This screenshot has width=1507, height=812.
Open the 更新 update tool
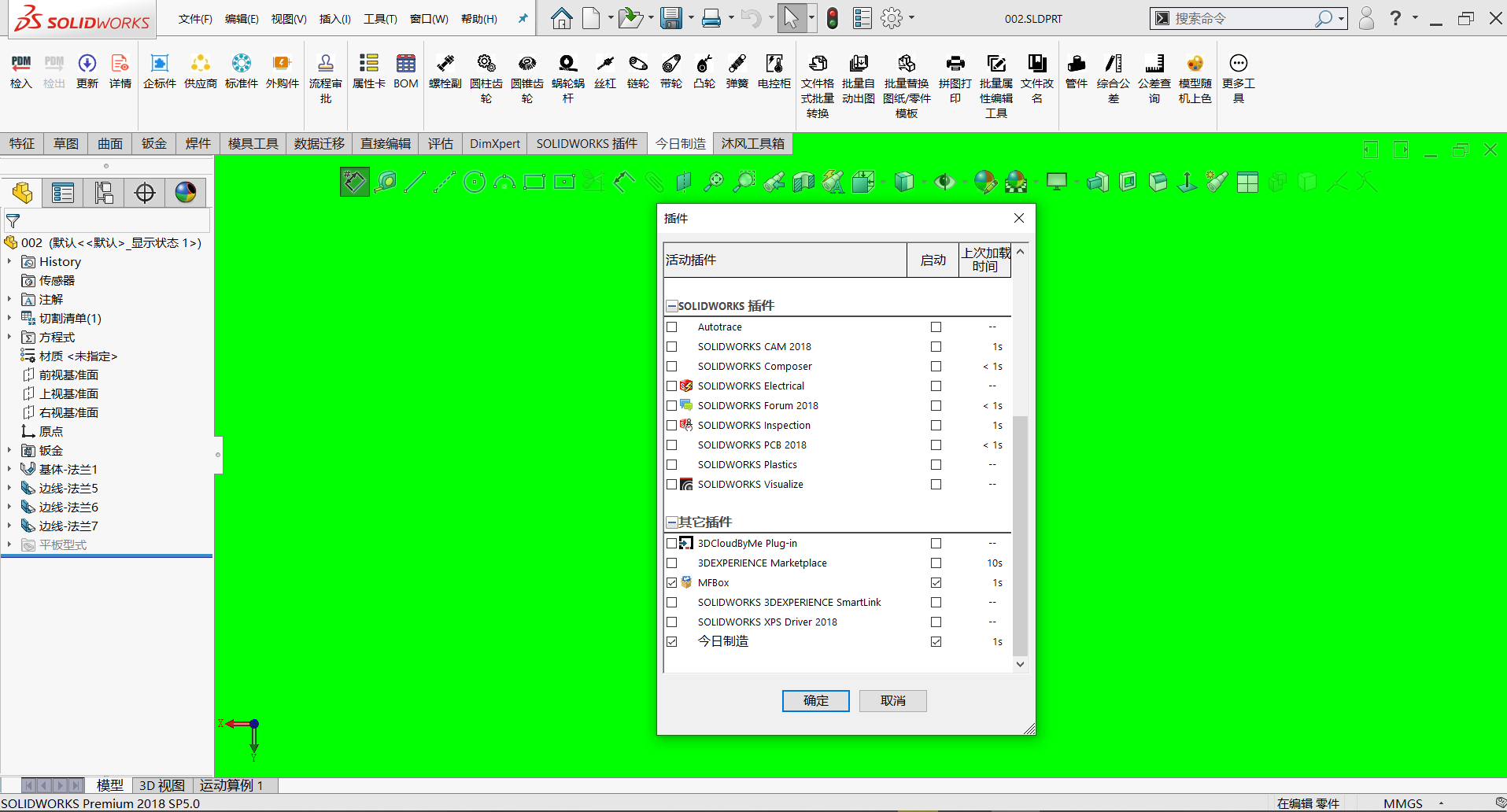87,71
